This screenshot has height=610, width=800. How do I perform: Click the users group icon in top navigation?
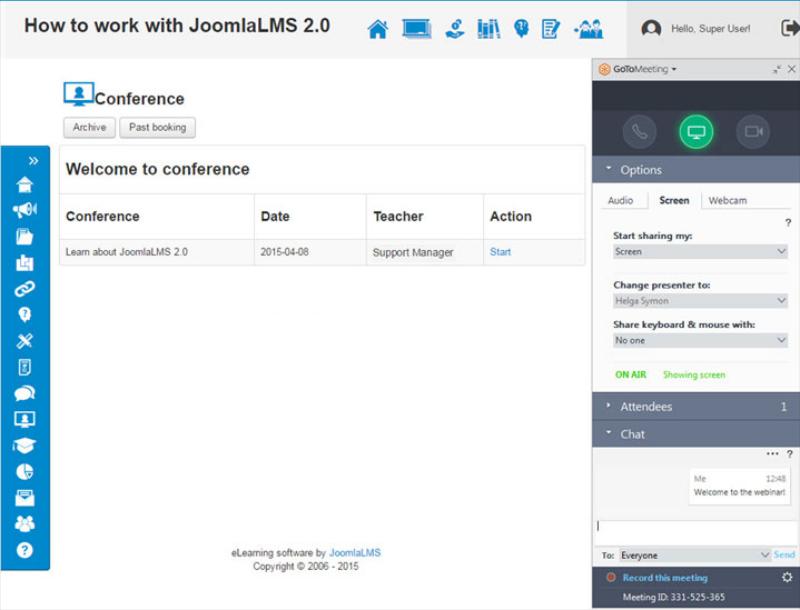click(x=589, y=29)
